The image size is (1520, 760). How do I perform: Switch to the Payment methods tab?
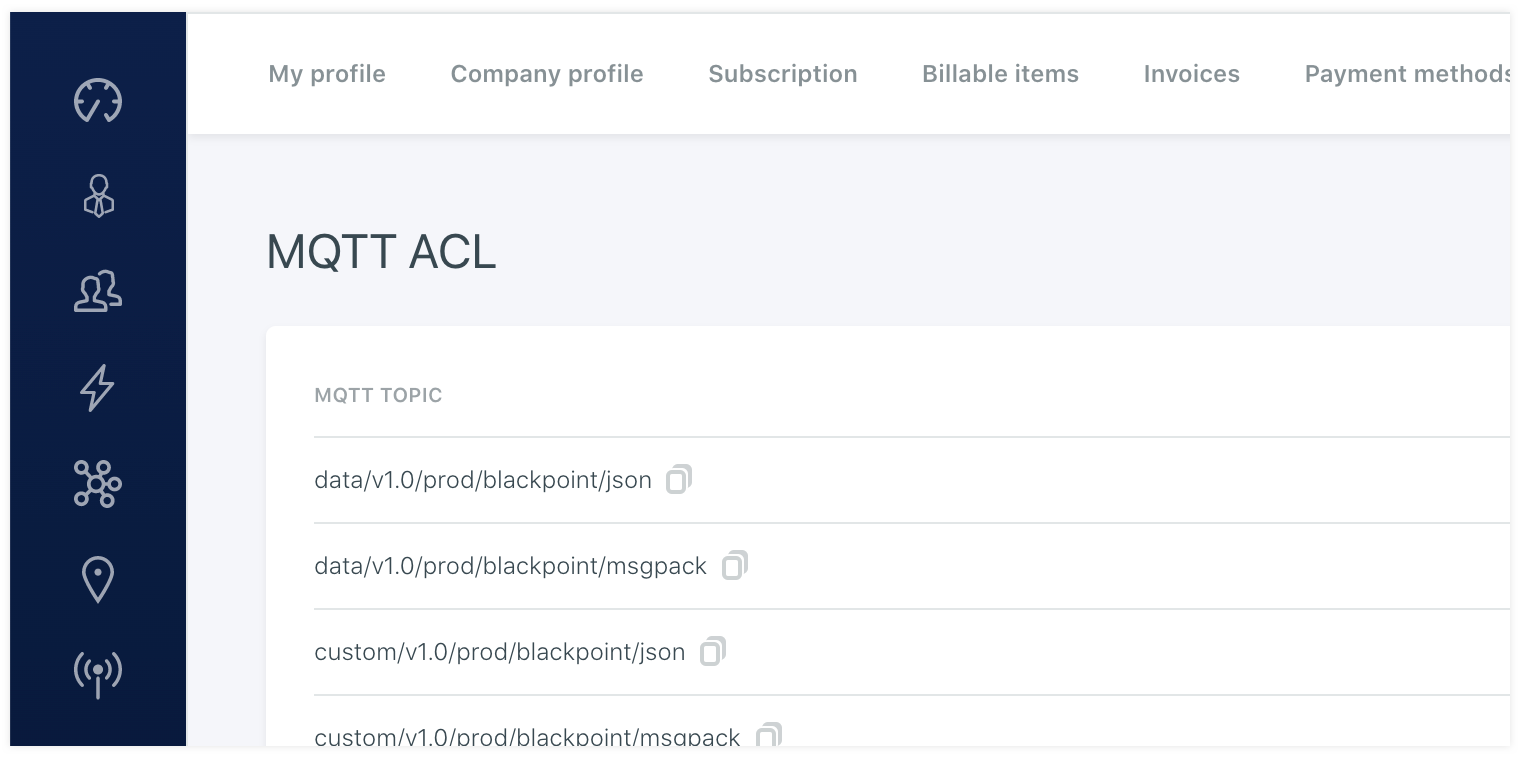point(1405,74)
